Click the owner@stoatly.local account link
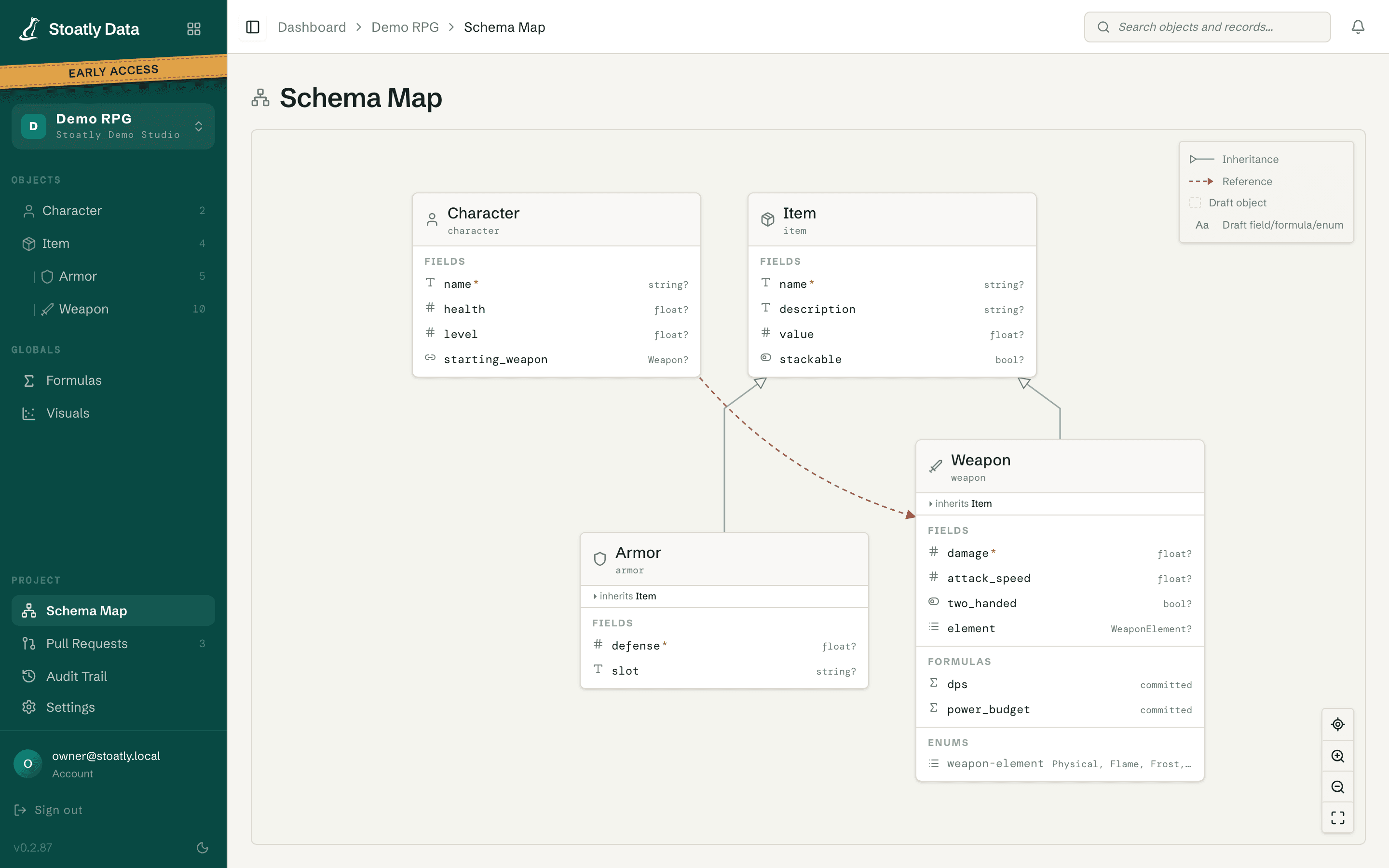Viewport: 1389px width, 868px height. click(x=106, y=756)
